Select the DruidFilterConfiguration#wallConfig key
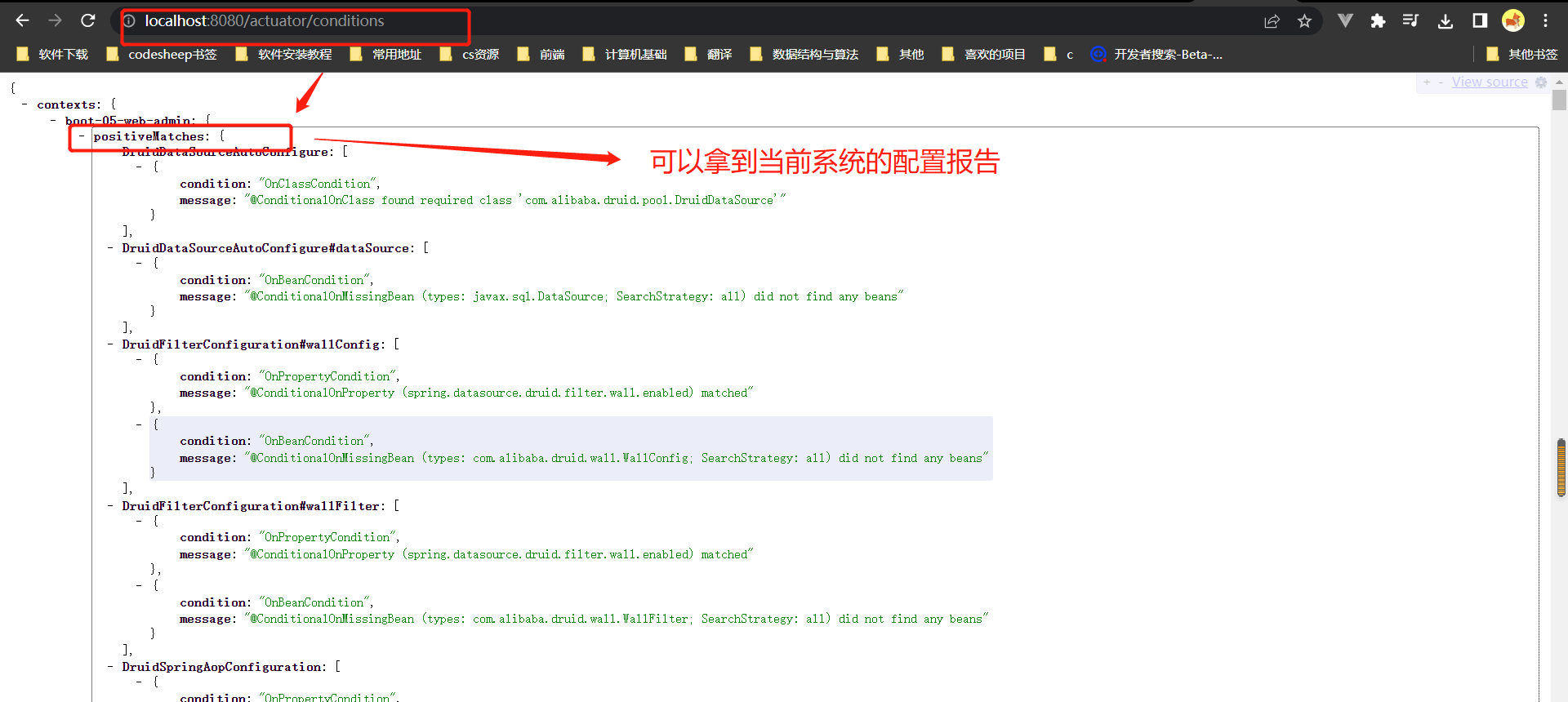This screenshot has width=1568, height=702. pos(251,344)
